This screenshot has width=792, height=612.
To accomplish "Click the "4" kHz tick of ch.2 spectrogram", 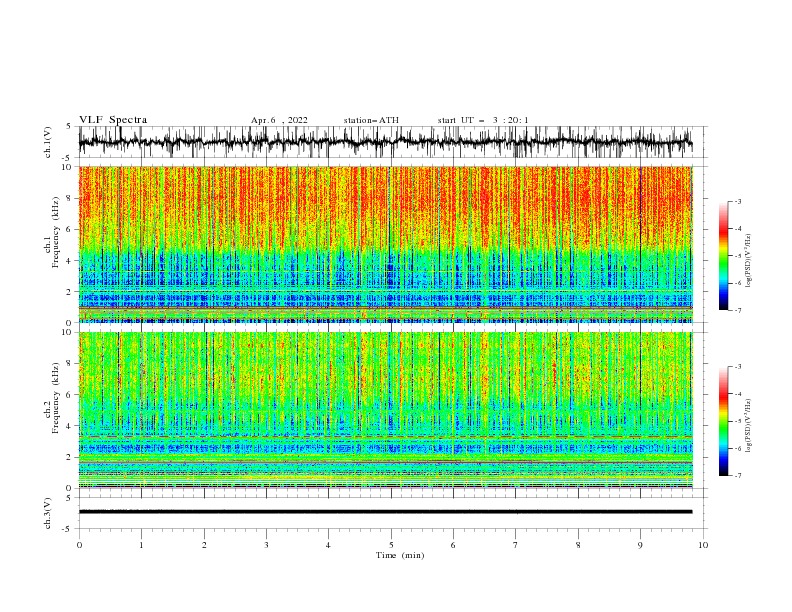I will tap(69, 426).
